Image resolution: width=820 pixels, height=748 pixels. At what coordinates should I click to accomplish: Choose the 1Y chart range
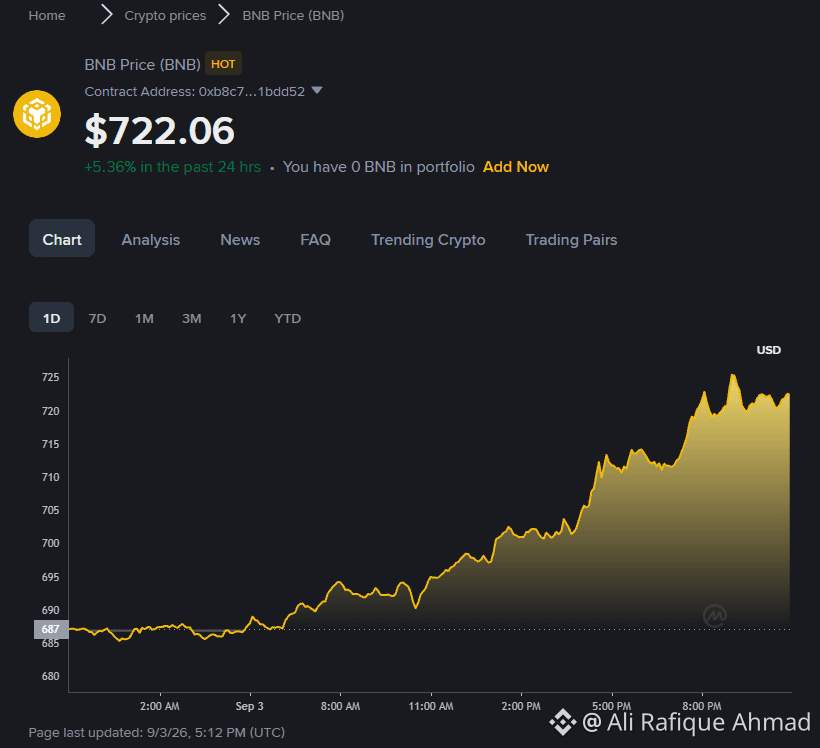pos(238,319)
